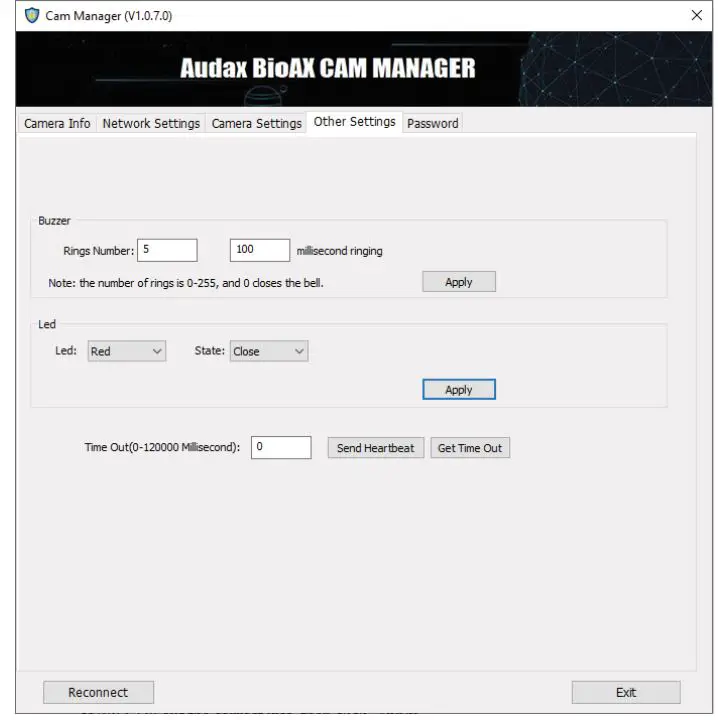Reconnect to the camera
The height and width of the screenshot is (720, 718).
click(98, 692)
